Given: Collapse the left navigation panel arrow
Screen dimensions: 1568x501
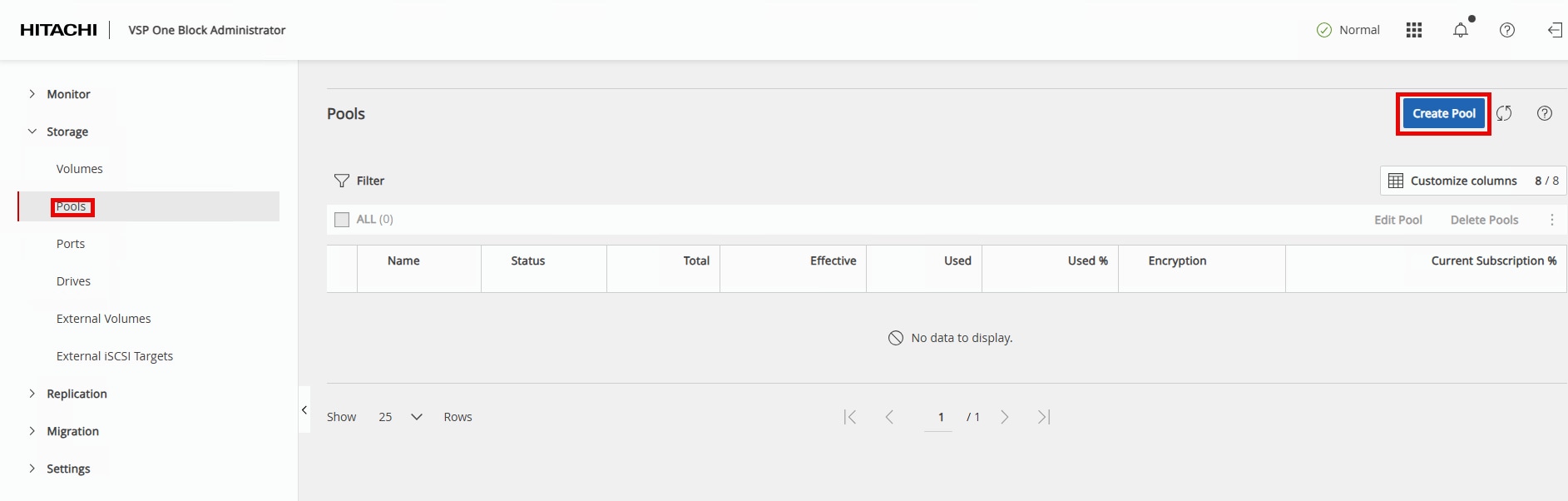Looking at the screenshot, I should point(304,409).
